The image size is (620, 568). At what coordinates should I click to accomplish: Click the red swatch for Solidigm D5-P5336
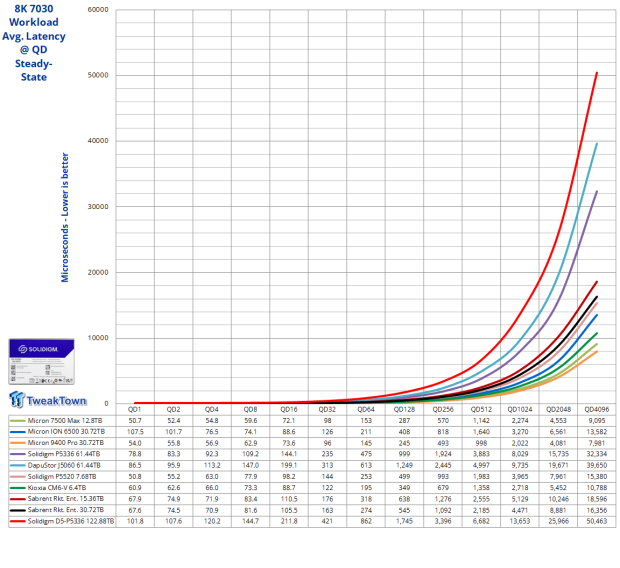[x=18, y=521]
